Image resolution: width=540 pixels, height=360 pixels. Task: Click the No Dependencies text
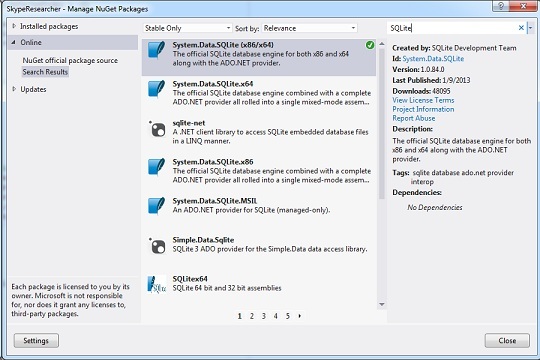(x=435, y=207)
